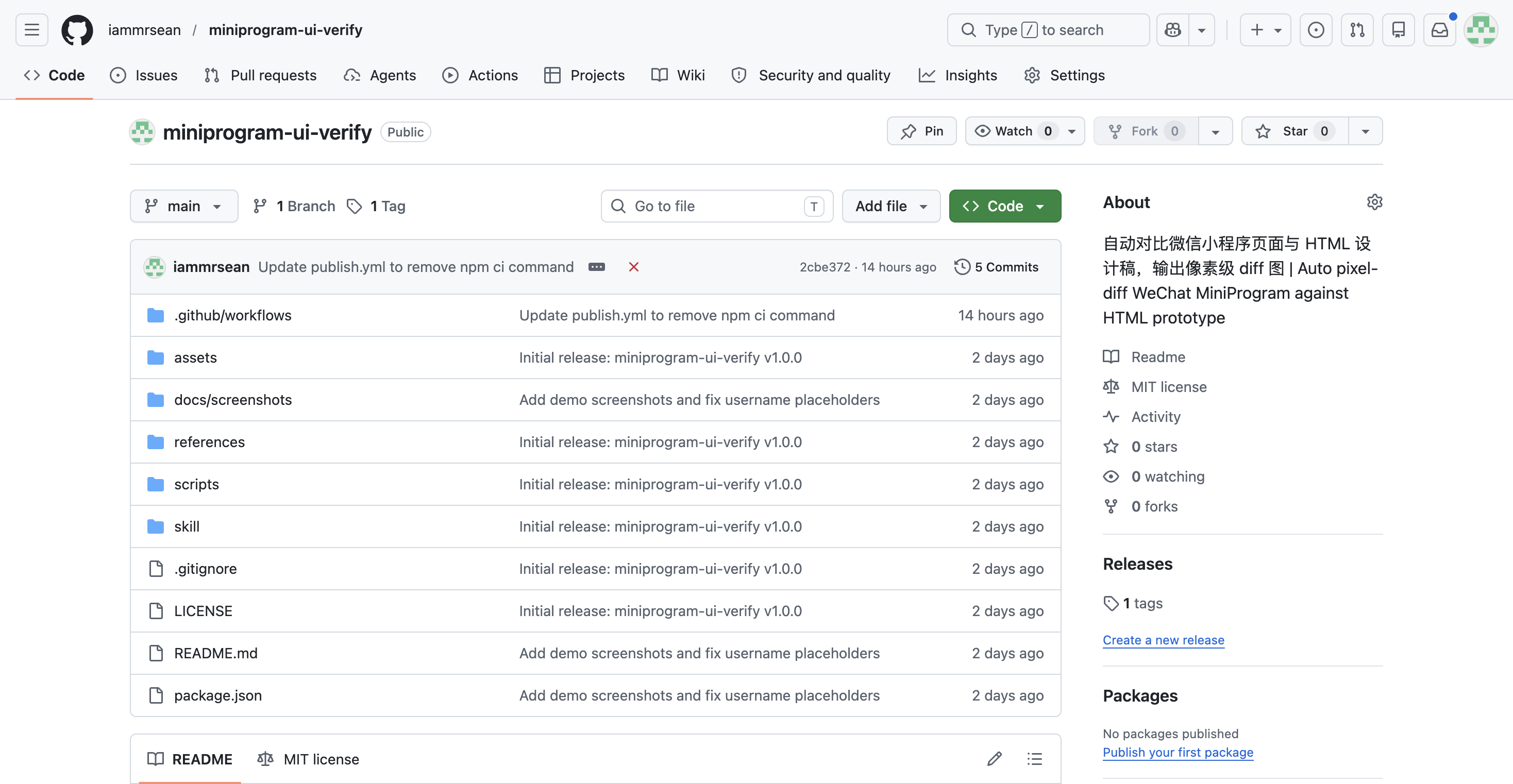Click the 1 tags link under Releases
The image size is (1513, 784).
coord(1133,603)
